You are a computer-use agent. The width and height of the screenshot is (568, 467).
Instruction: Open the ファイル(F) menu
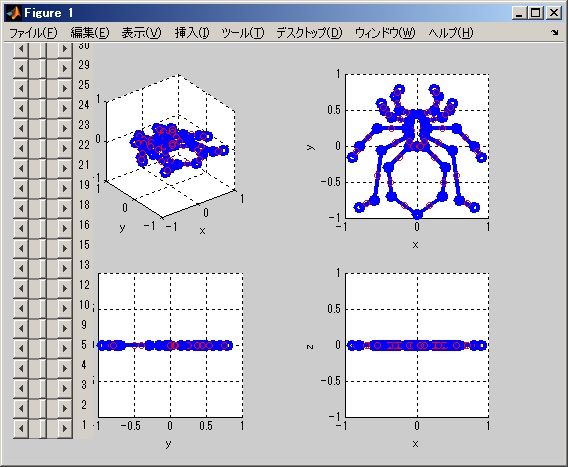pyautogui.click(x=33, y=33)
